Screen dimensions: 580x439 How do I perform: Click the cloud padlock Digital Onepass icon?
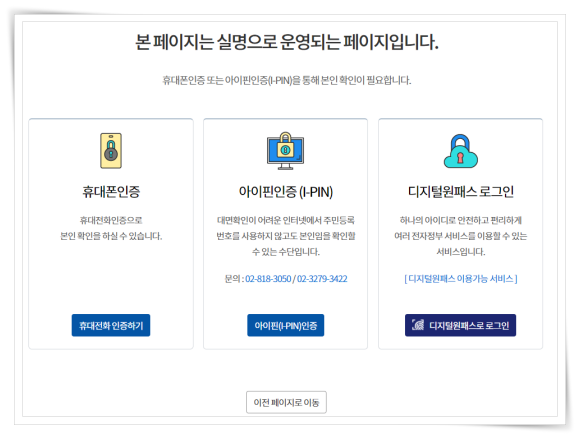click(x=461, y=151)
